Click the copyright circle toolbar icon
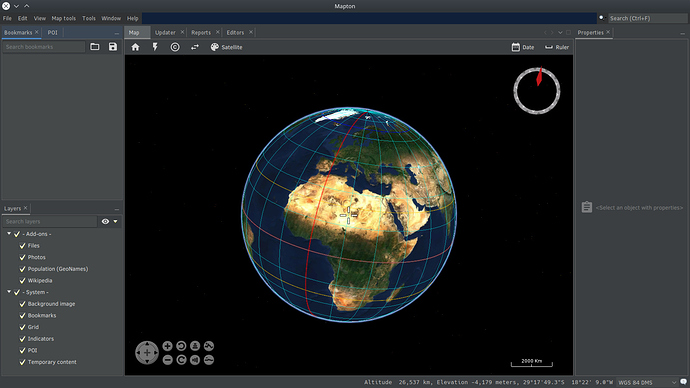690x388 pixels. (x=175, y=47)
